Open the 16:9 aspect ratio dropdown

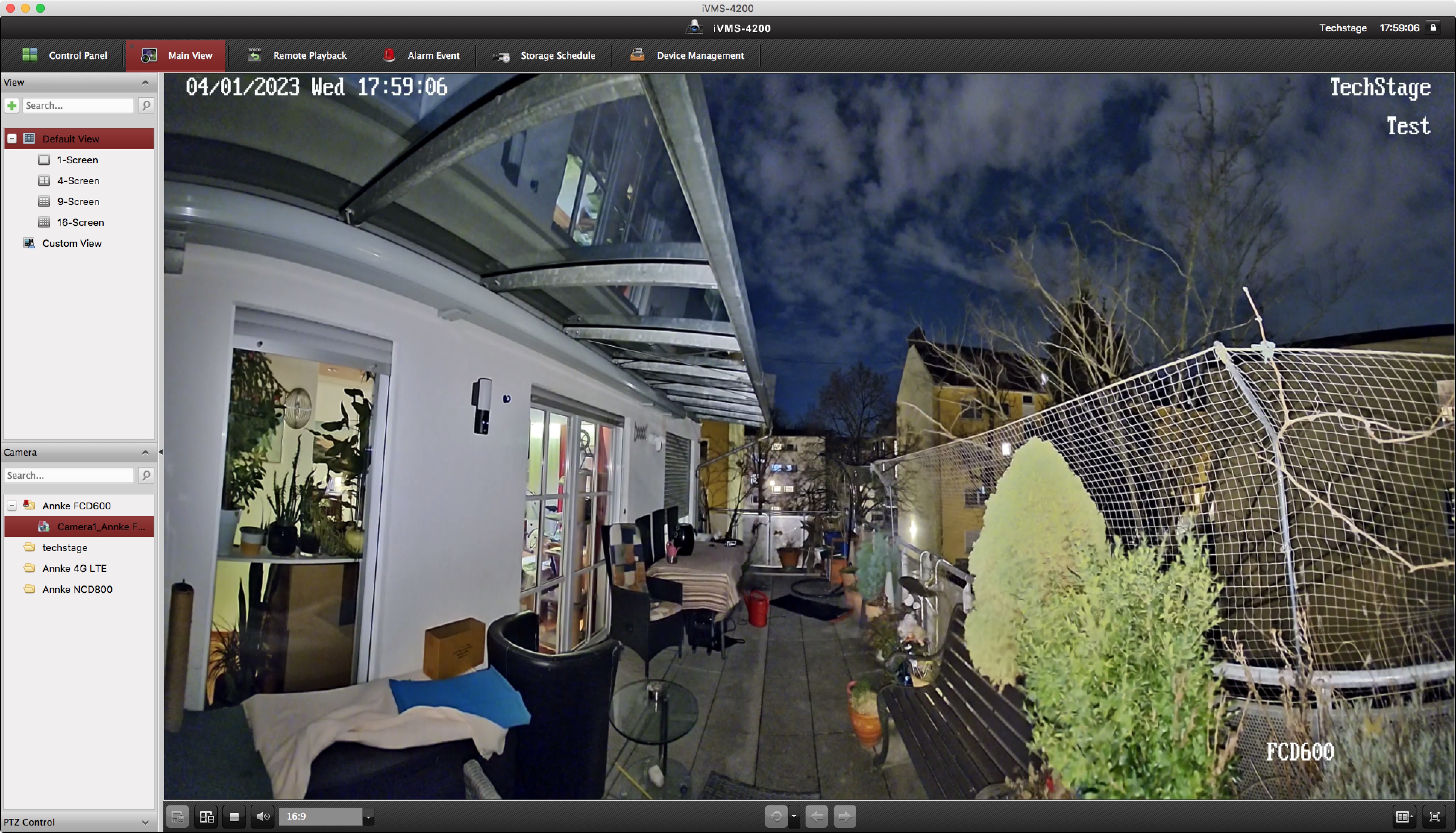pyautogui.click(x=368, y=817)
